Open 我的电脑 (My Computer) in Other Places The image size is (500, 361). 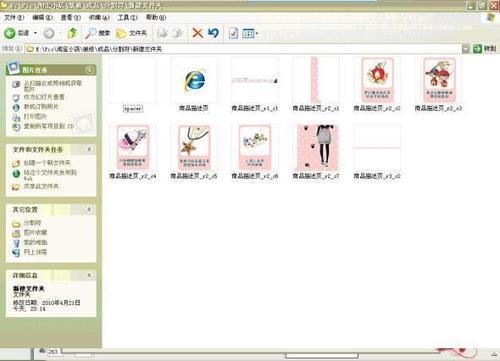pos(35,242)
